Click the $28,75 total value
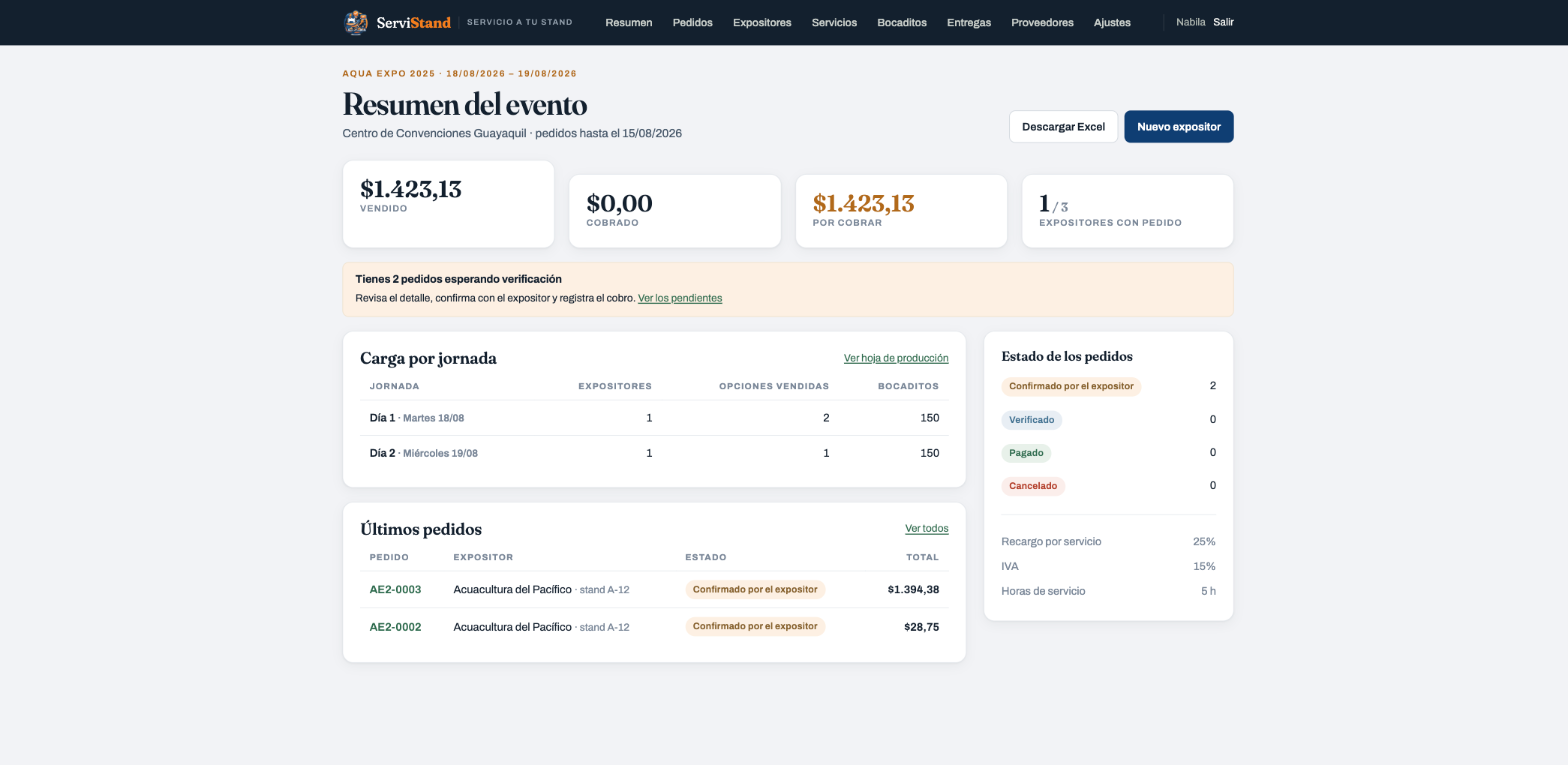 [x=921, y=627]
